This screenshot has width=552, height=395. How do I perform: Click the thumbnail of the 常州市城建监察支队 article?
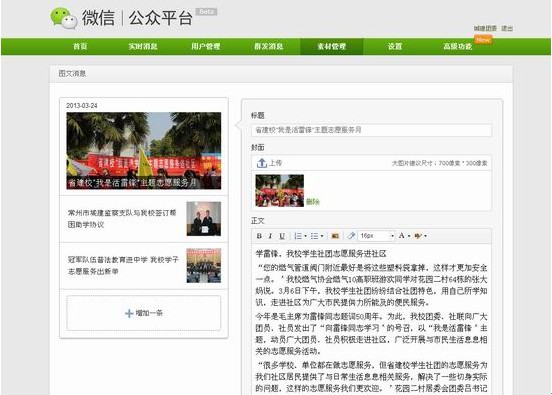click(x=203, y=219)
